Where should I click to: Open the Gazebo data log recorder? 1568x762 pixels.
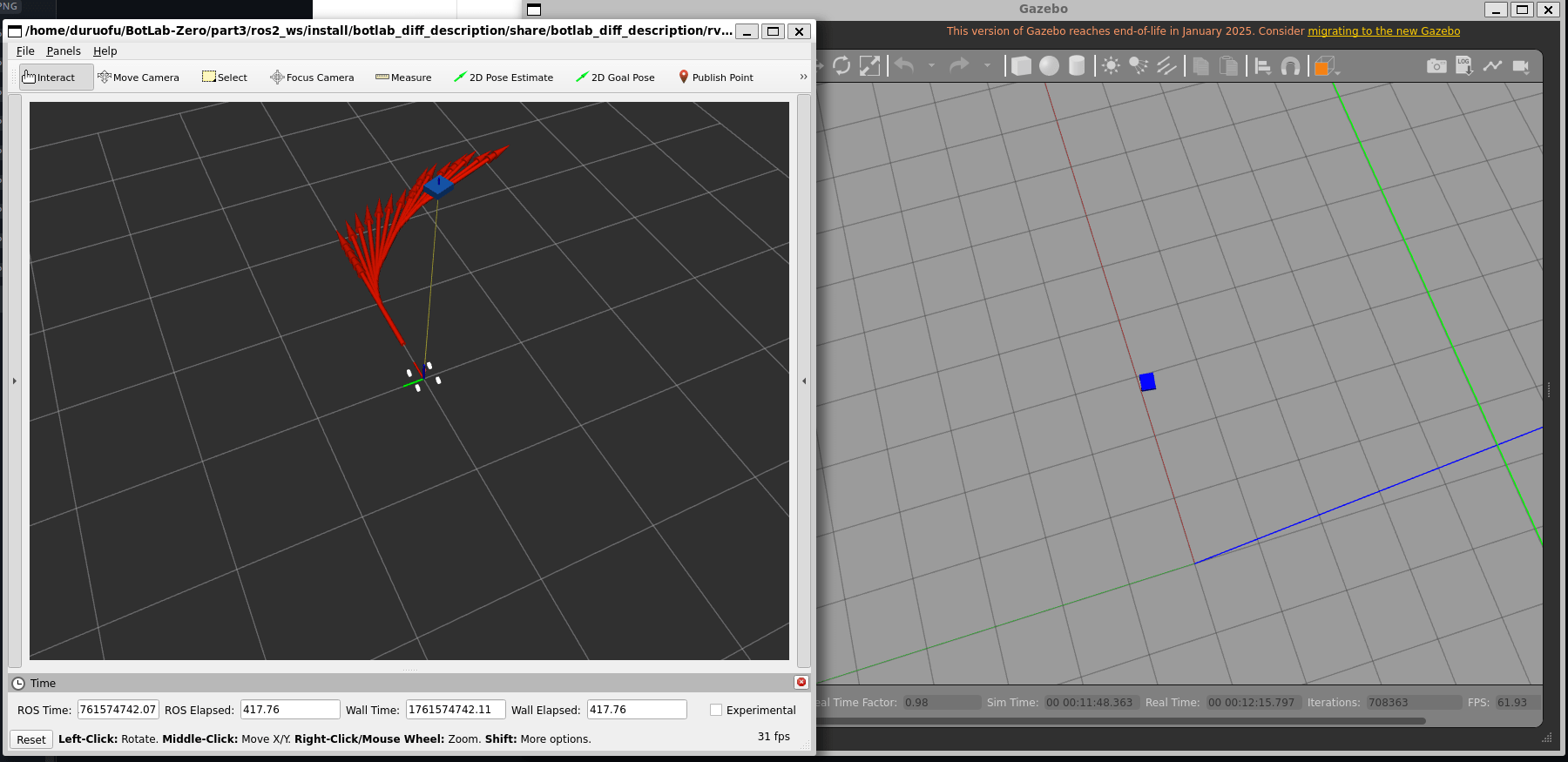pos(1464,66)
